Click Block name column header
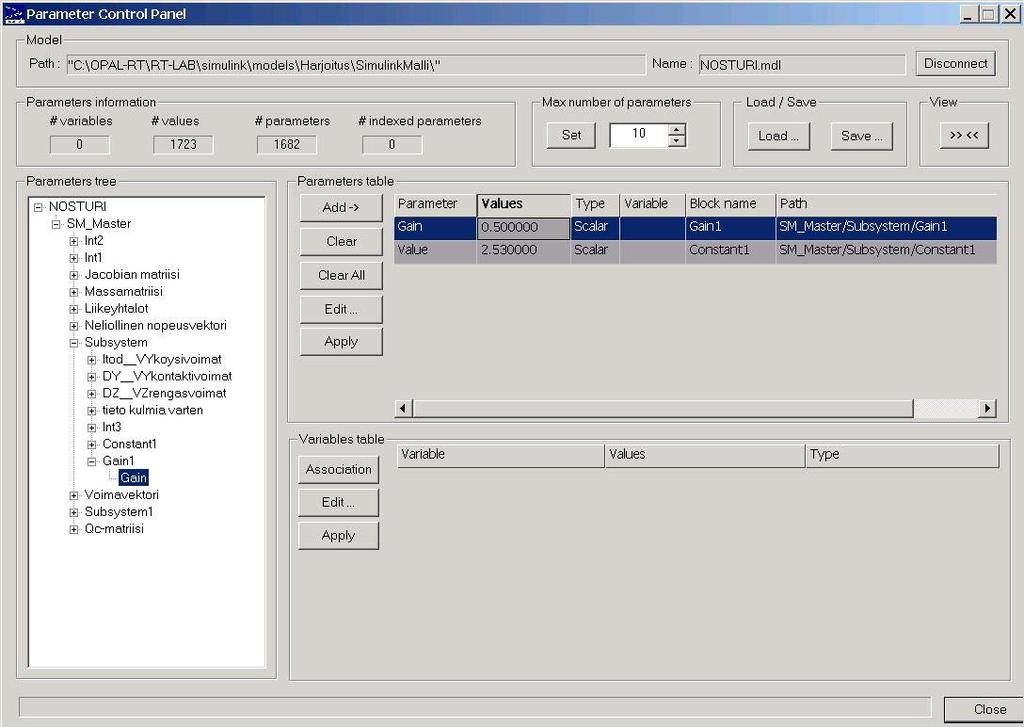The height and width of the screenshot is (727, 1024). pyautogui.click(x=730, y=204)
